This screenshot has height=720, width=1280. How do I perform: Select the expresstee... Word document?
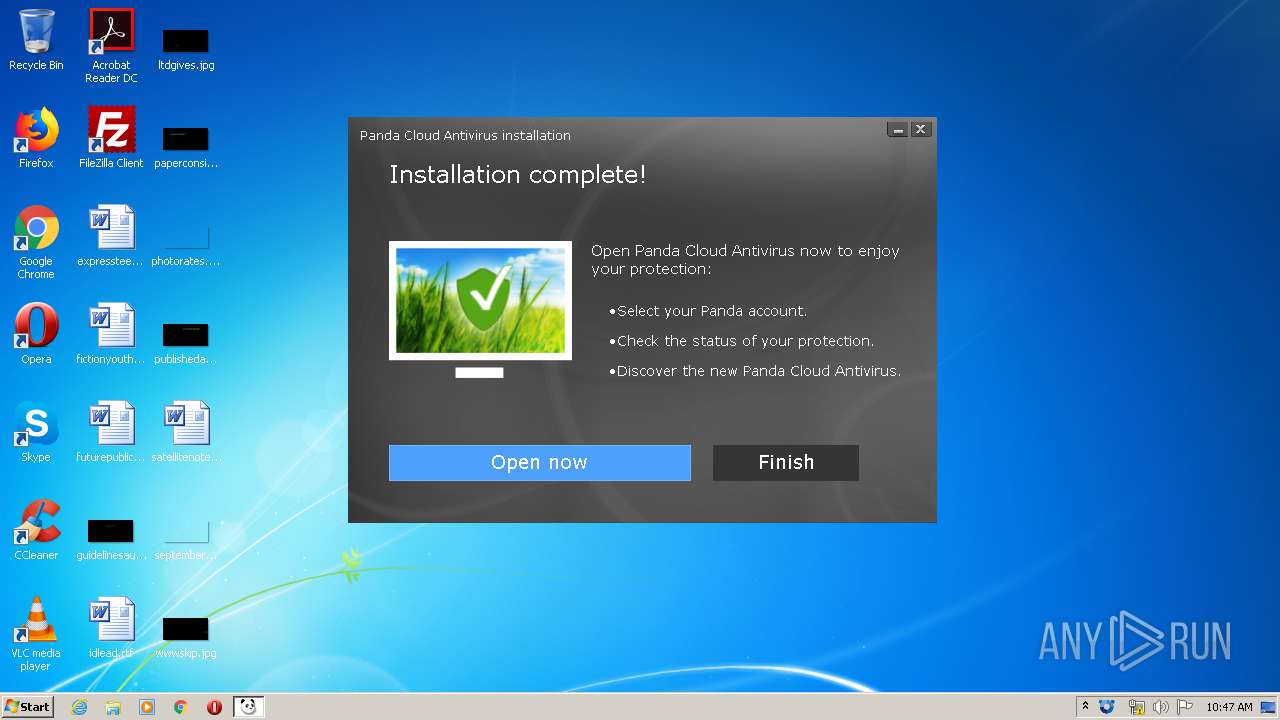(x=111, y=236)
